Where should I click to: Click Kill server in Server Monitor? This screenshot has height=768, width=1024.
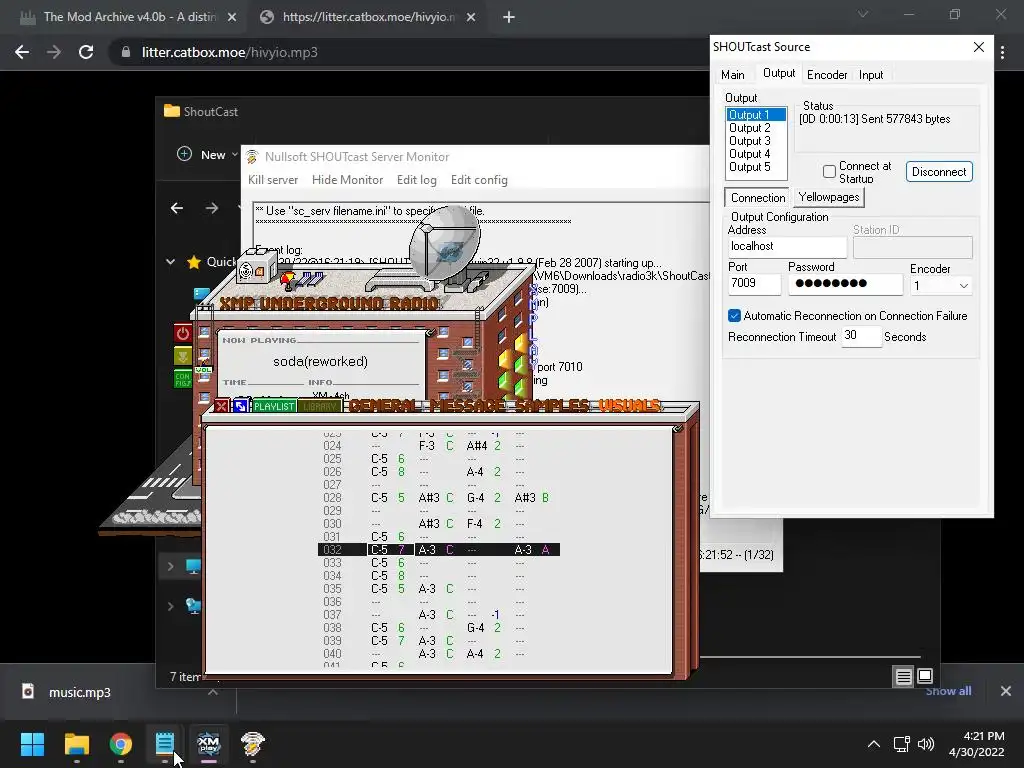(273, 180)
